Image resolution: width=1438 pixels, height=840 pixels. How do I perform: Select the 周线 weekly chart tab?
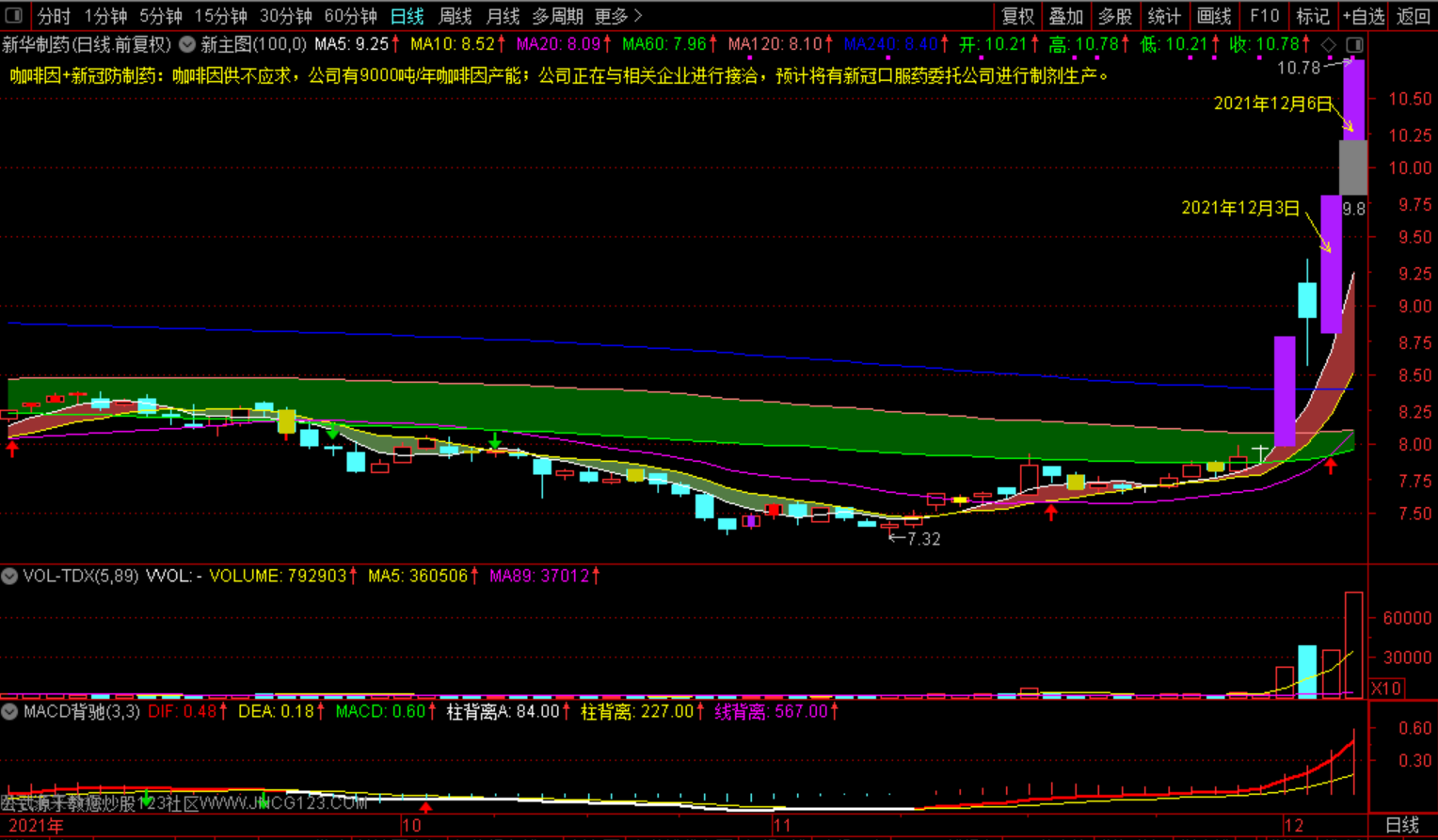pyautogui.click(x=455, y=16)
